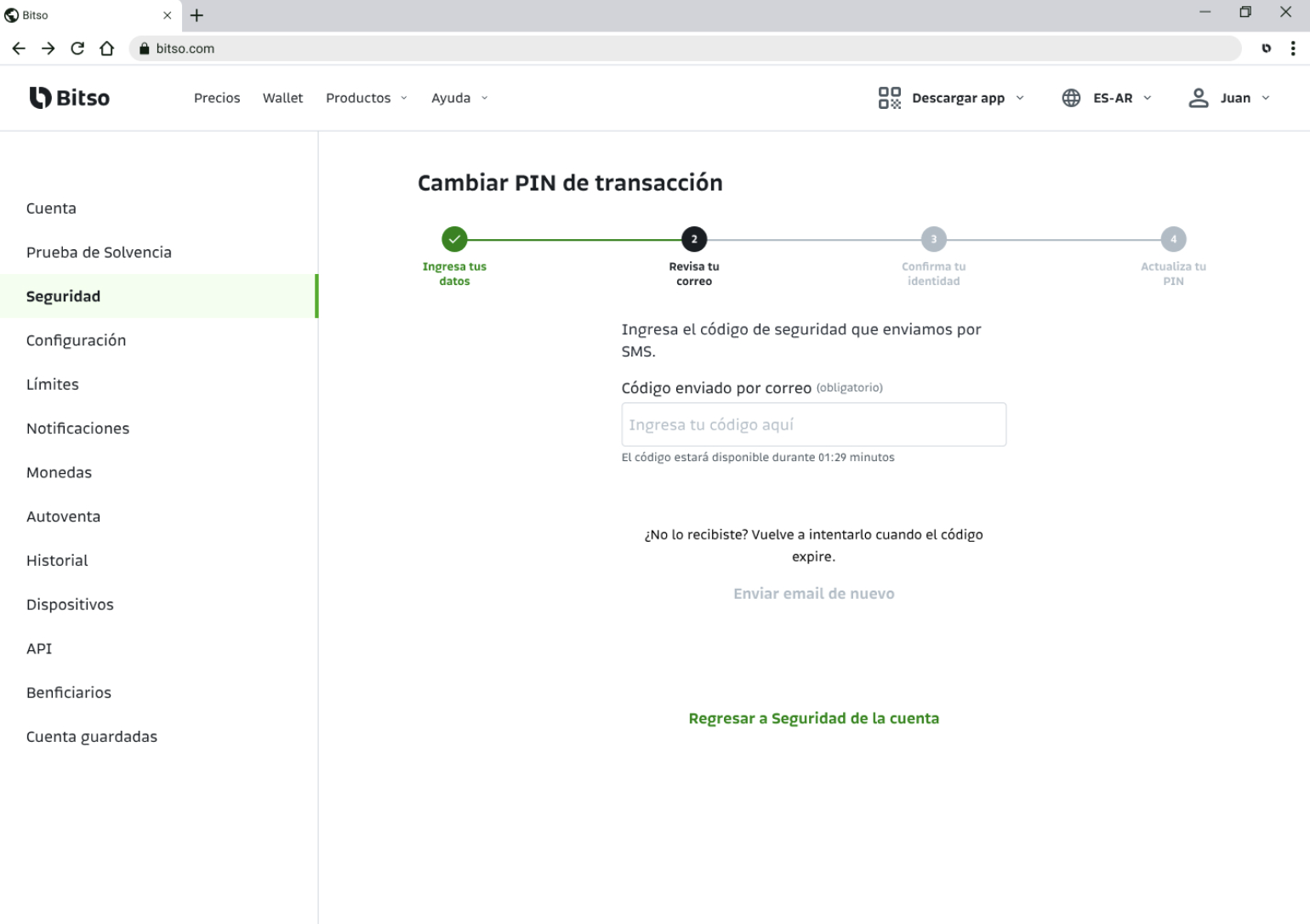The height and width of the screenshot is (924, 1310).
Task: Open Notificaciones in the sidebar
Action: pos(159,429)
